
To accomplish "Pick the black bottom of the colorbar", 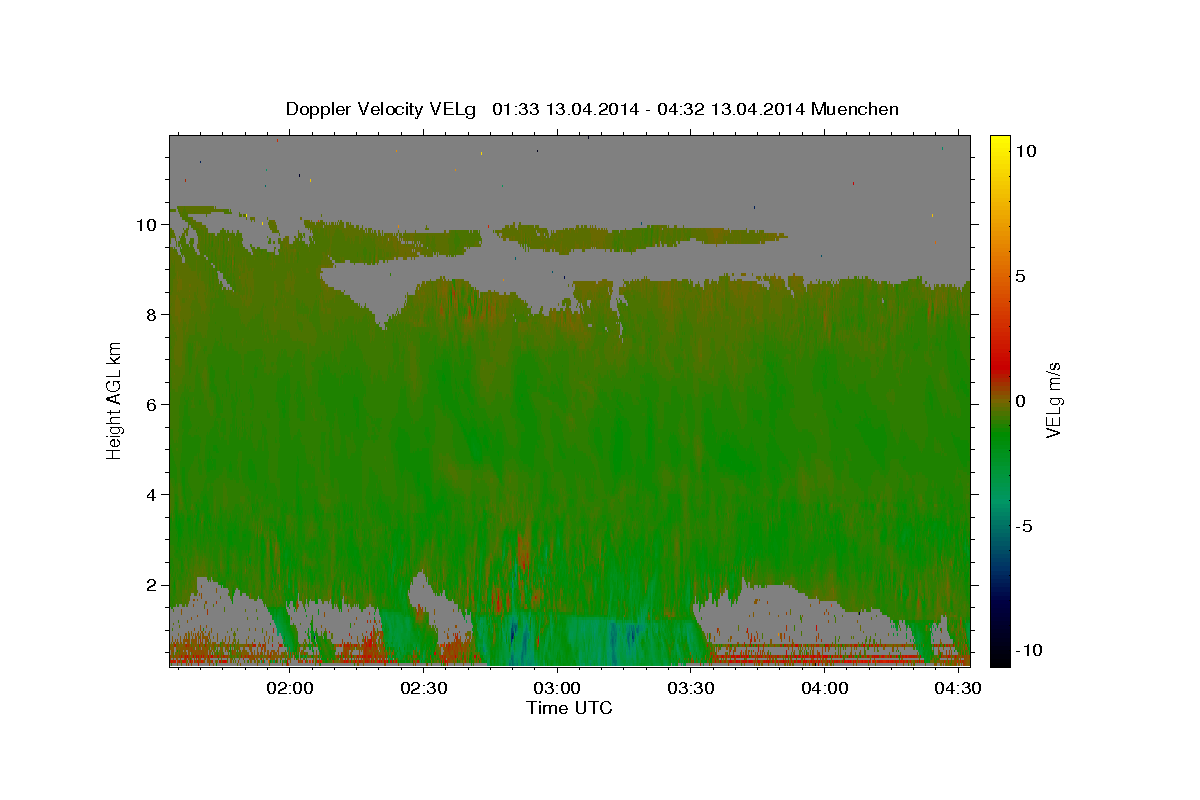I will 999,658.
